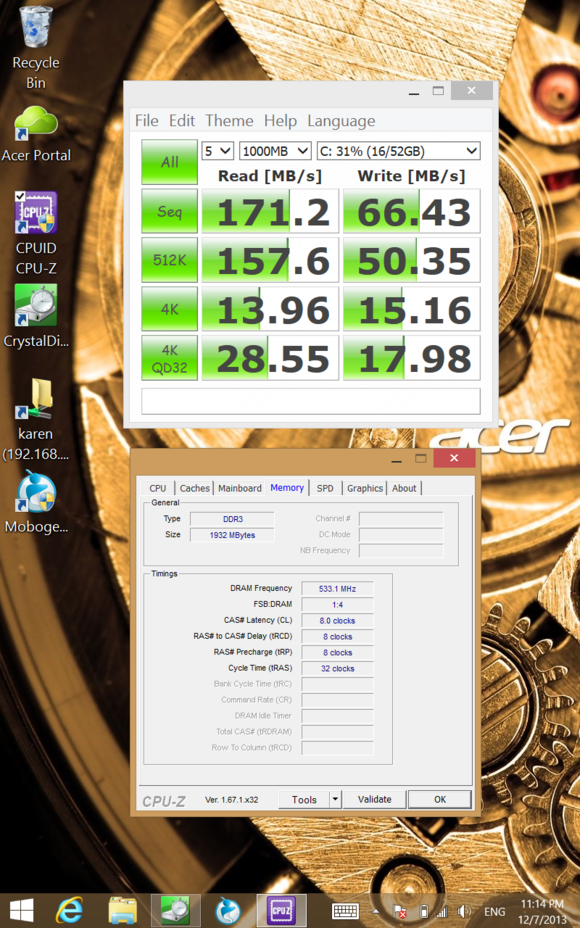Viewport: 580px width, 928px height.
Task: Click the Seq write result 66.43
Action: click(412, 211)
